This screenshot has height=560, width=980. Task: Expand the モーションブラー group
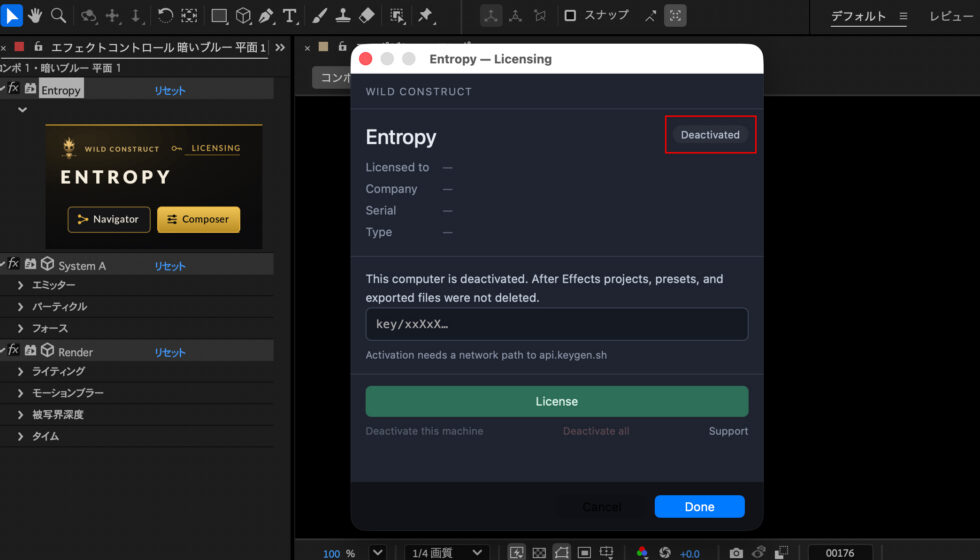[x=21, y=393]
